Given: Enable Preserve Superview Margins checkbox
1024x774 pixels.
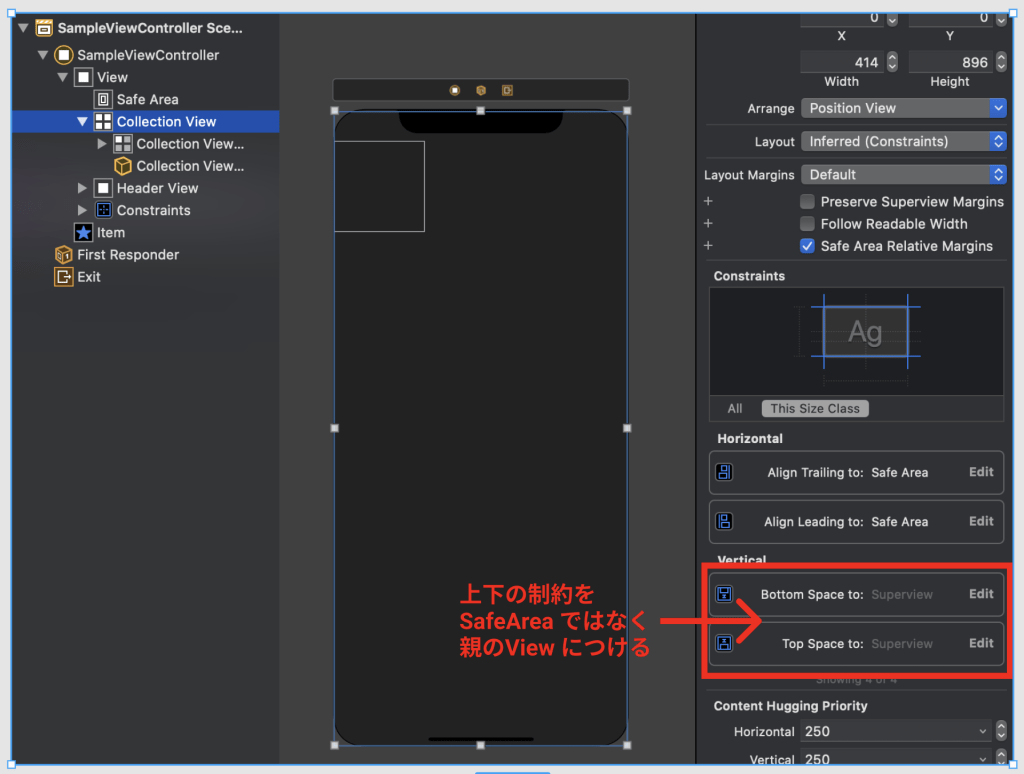Looking at the screenshot, I should click(807, 201).
